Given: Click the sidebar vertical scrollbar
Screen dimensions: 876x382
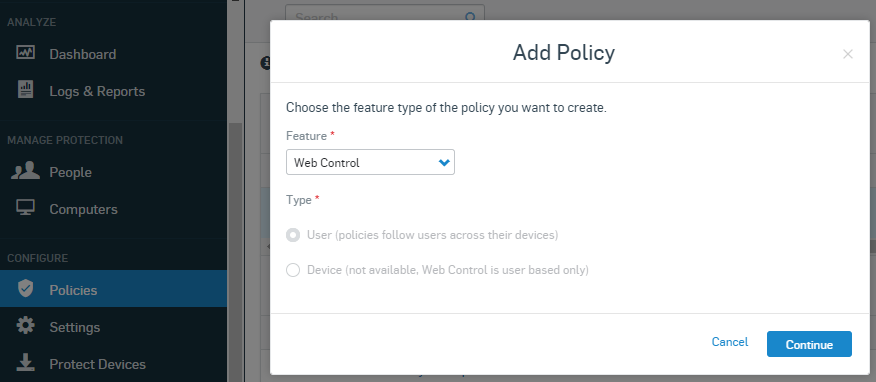Looking at the screenshot, I should pos(236,251).
